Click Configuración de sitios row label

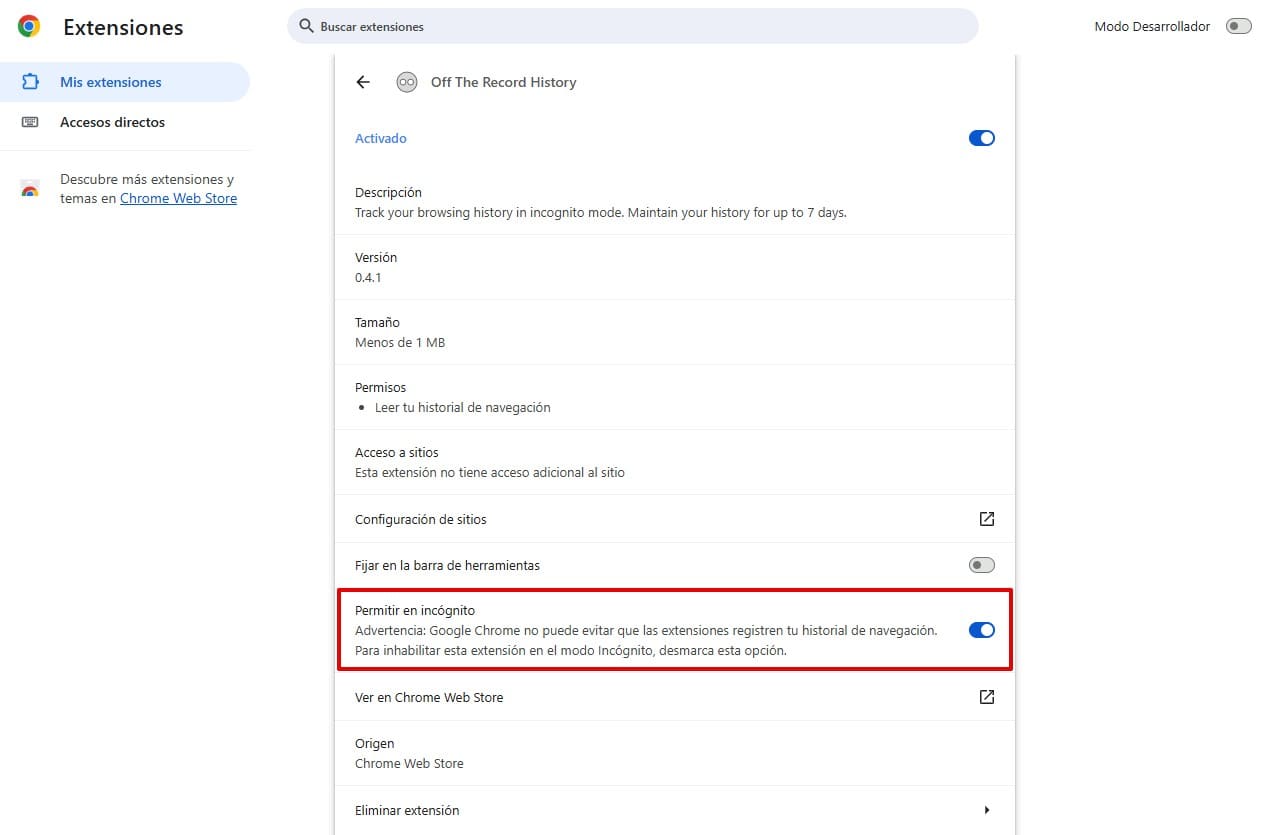pyautogui.click(x=421, y=519)
